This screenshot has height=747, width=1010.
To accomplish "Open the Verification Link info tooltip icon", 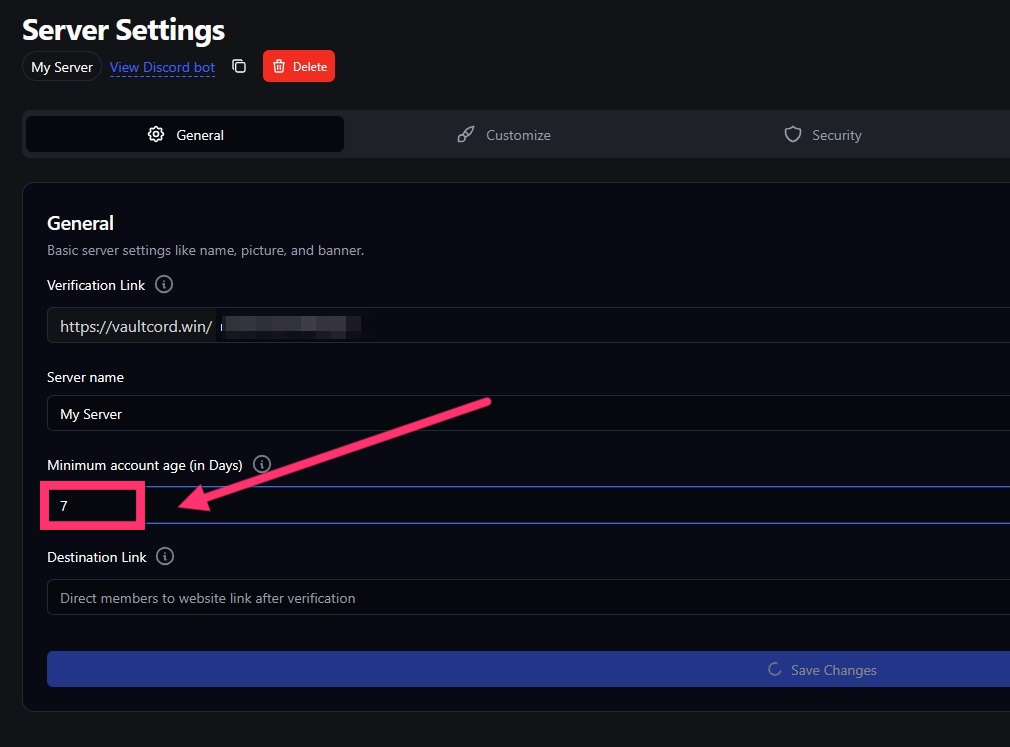I will coord(164,285).
